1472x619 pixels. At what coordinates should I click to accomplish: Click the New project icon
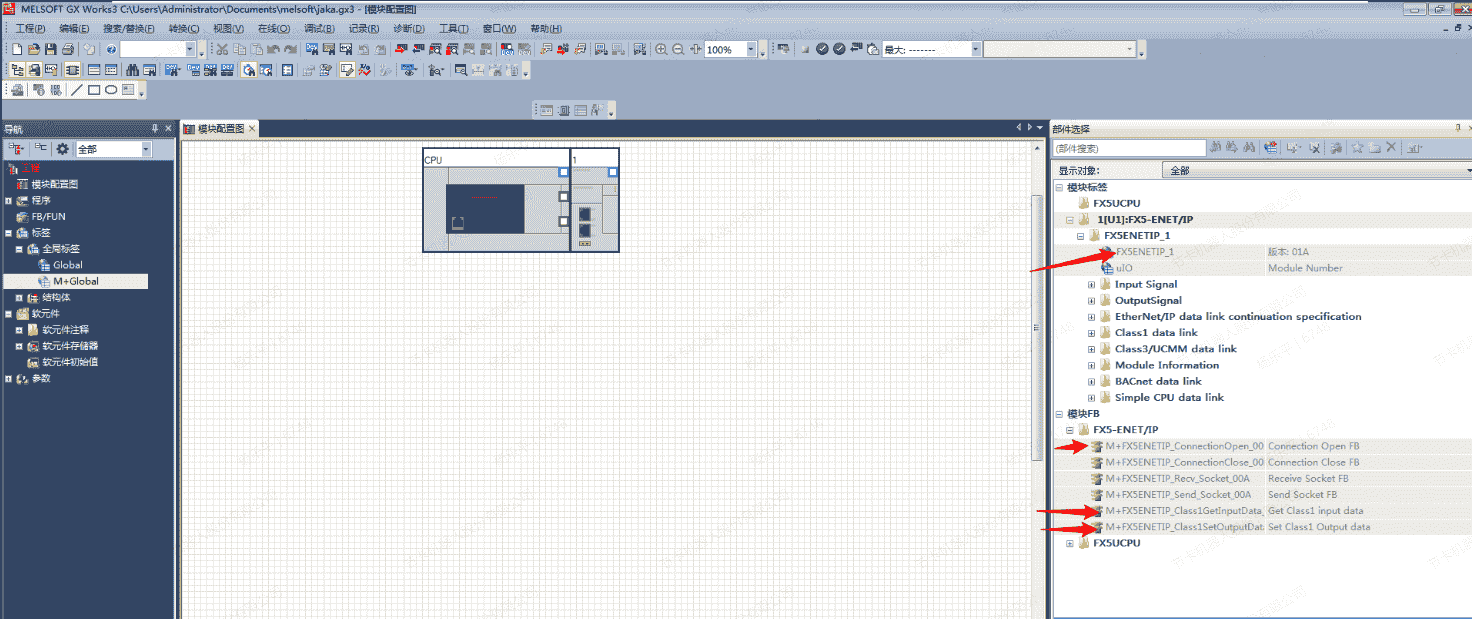pyautogui.click(x=16, y=49)
